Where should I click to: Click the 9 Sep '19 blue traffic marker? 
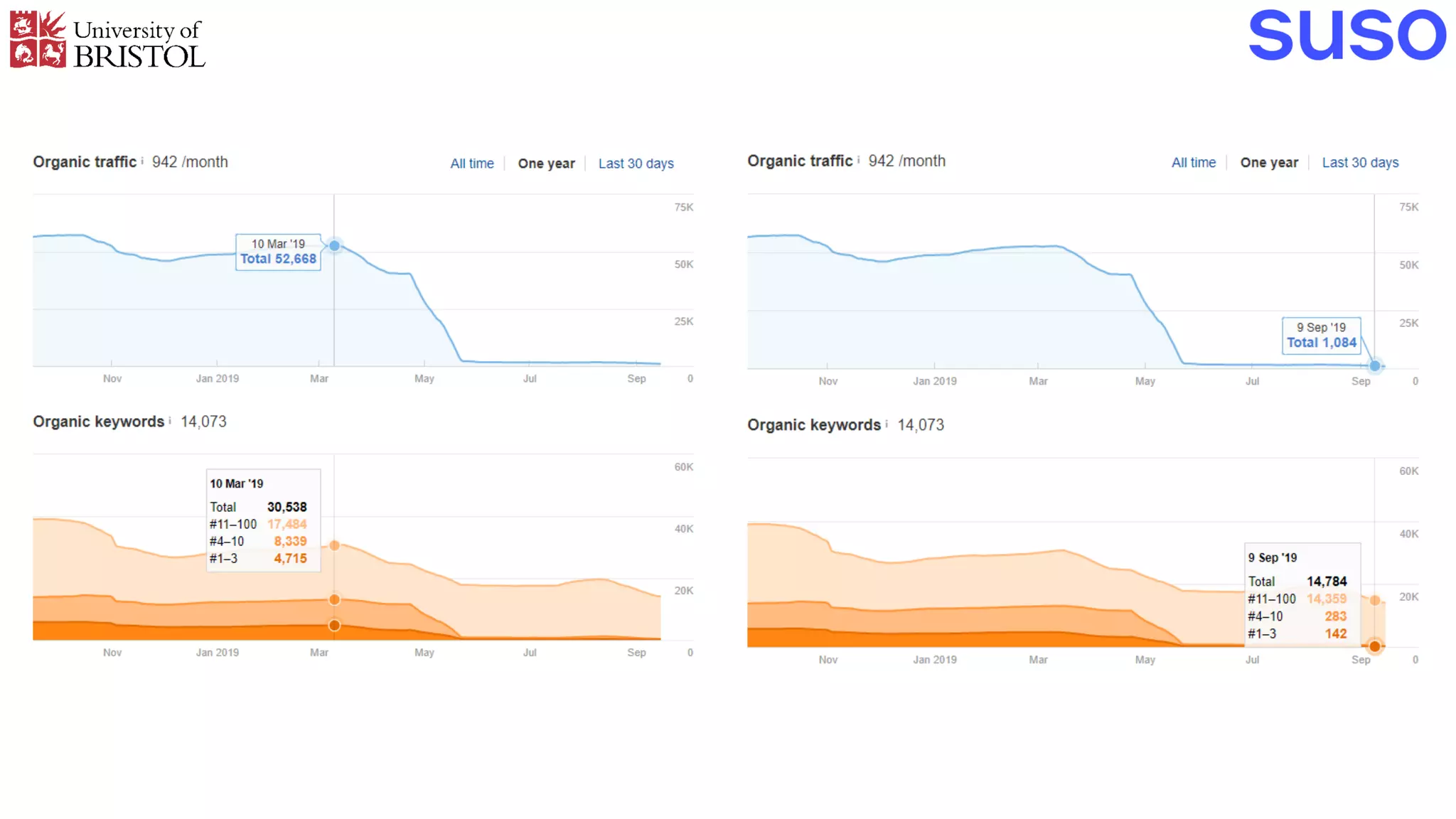point(1374,366)
